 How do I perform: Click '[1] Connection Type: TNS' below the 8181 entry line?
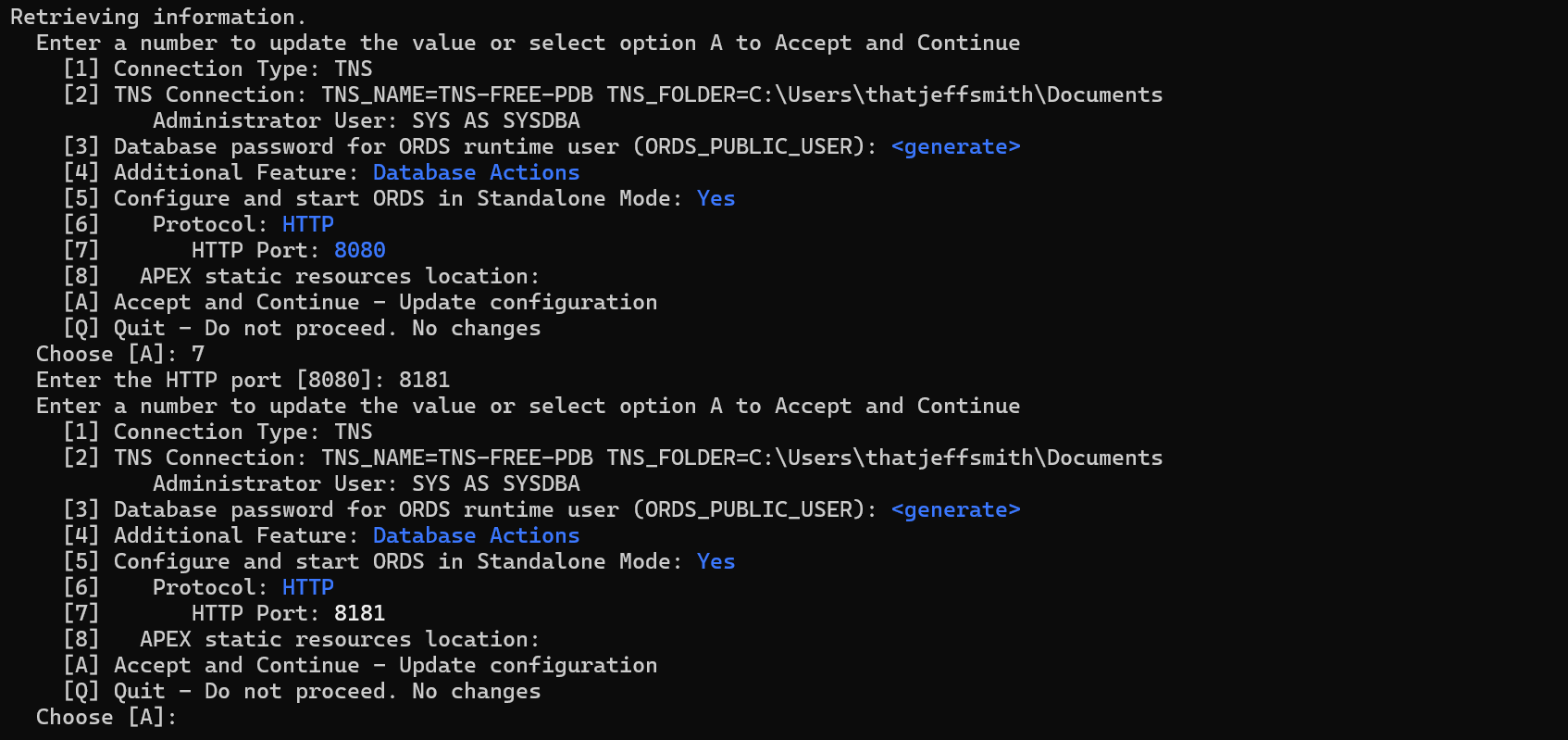pyautogui.click(x=218, y=432)
